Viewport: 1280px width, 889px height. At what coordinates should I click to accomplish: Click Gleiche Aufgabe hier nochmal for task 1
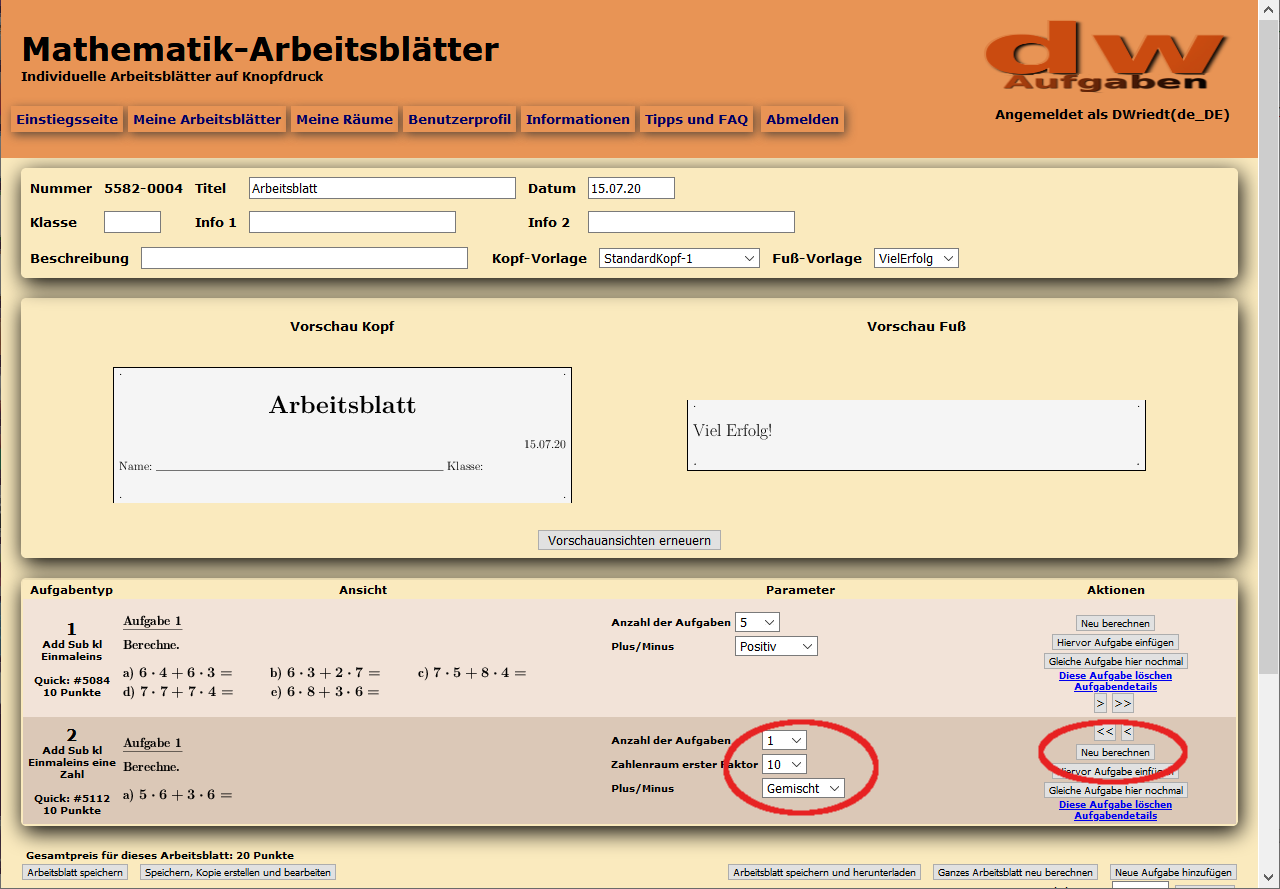click(1116, 661)
